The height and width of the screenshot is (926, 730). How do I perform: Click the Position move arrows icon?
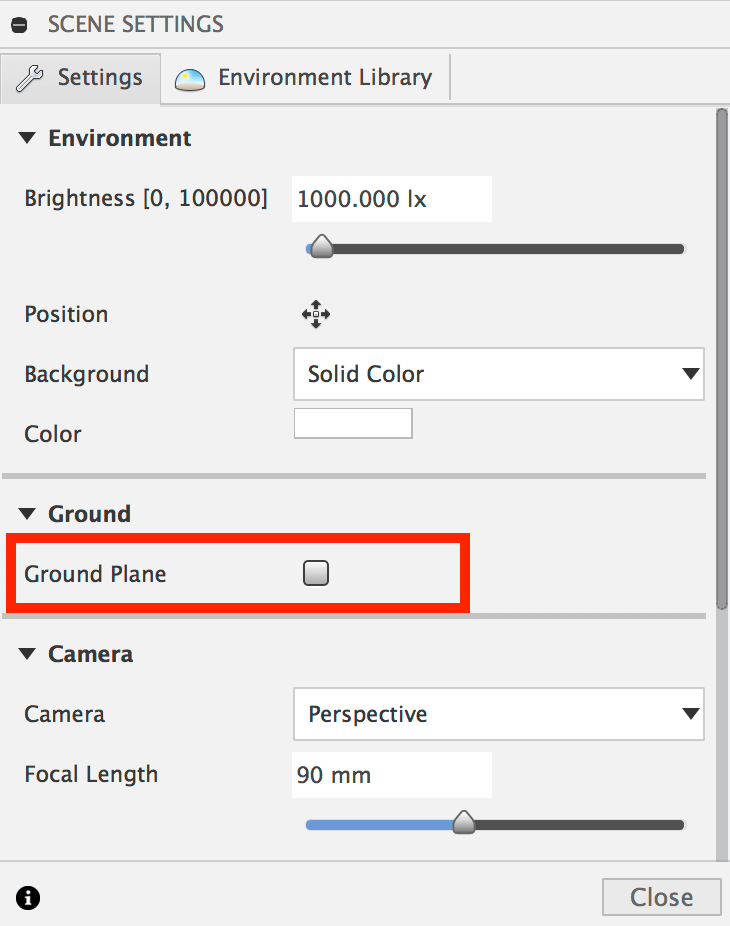pyautogui.click(x=316, y=315)
